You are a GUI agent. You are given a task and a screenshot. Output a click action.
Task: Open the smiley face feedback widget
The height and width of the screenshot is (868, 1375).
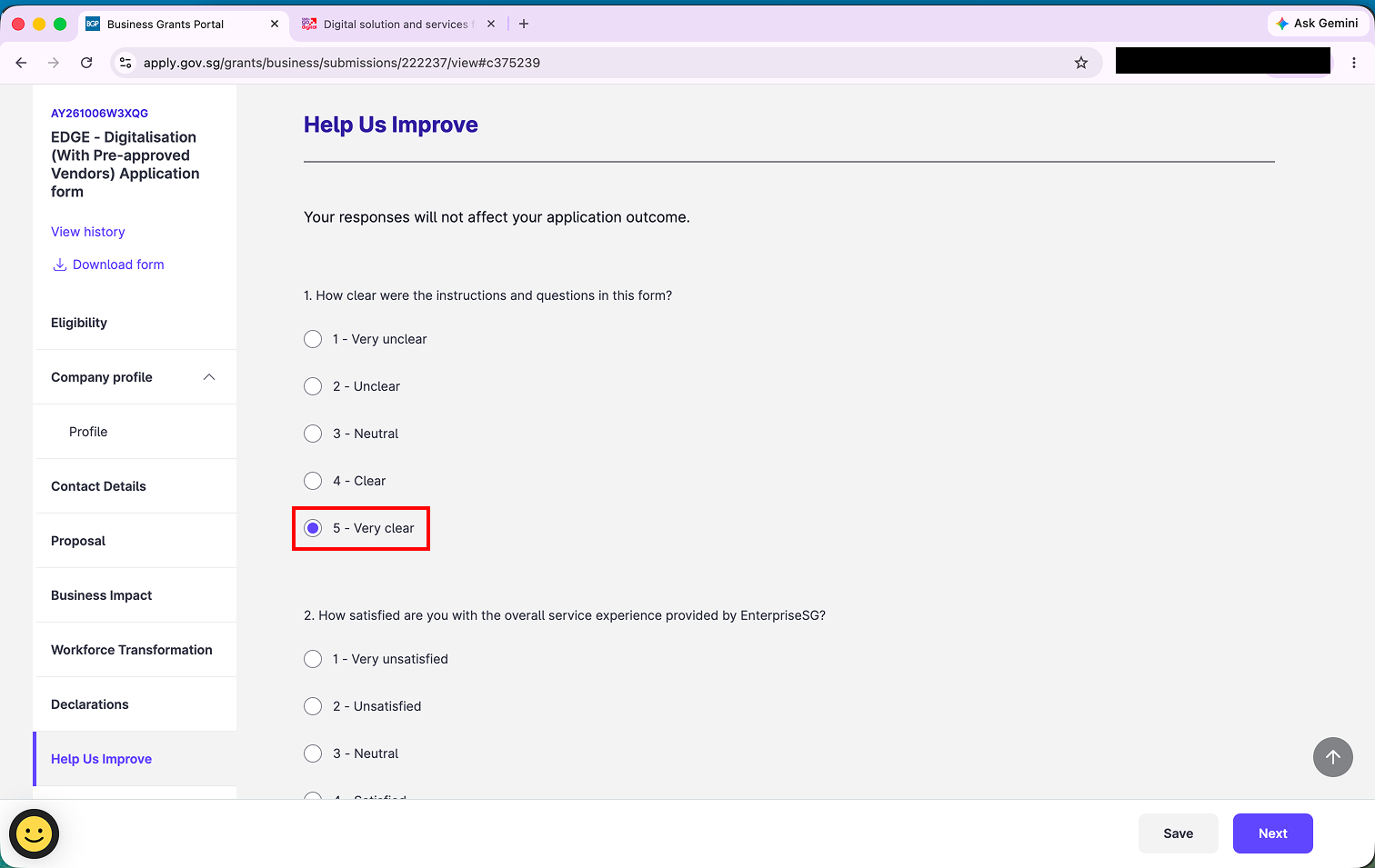(x=35, y=833)
